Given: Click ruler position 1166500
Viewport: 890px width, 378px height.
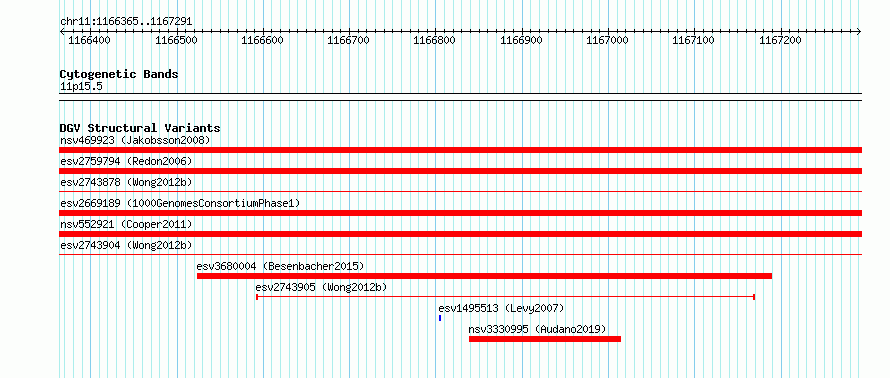Looking at the screenshot, I should tap(176, 40).
